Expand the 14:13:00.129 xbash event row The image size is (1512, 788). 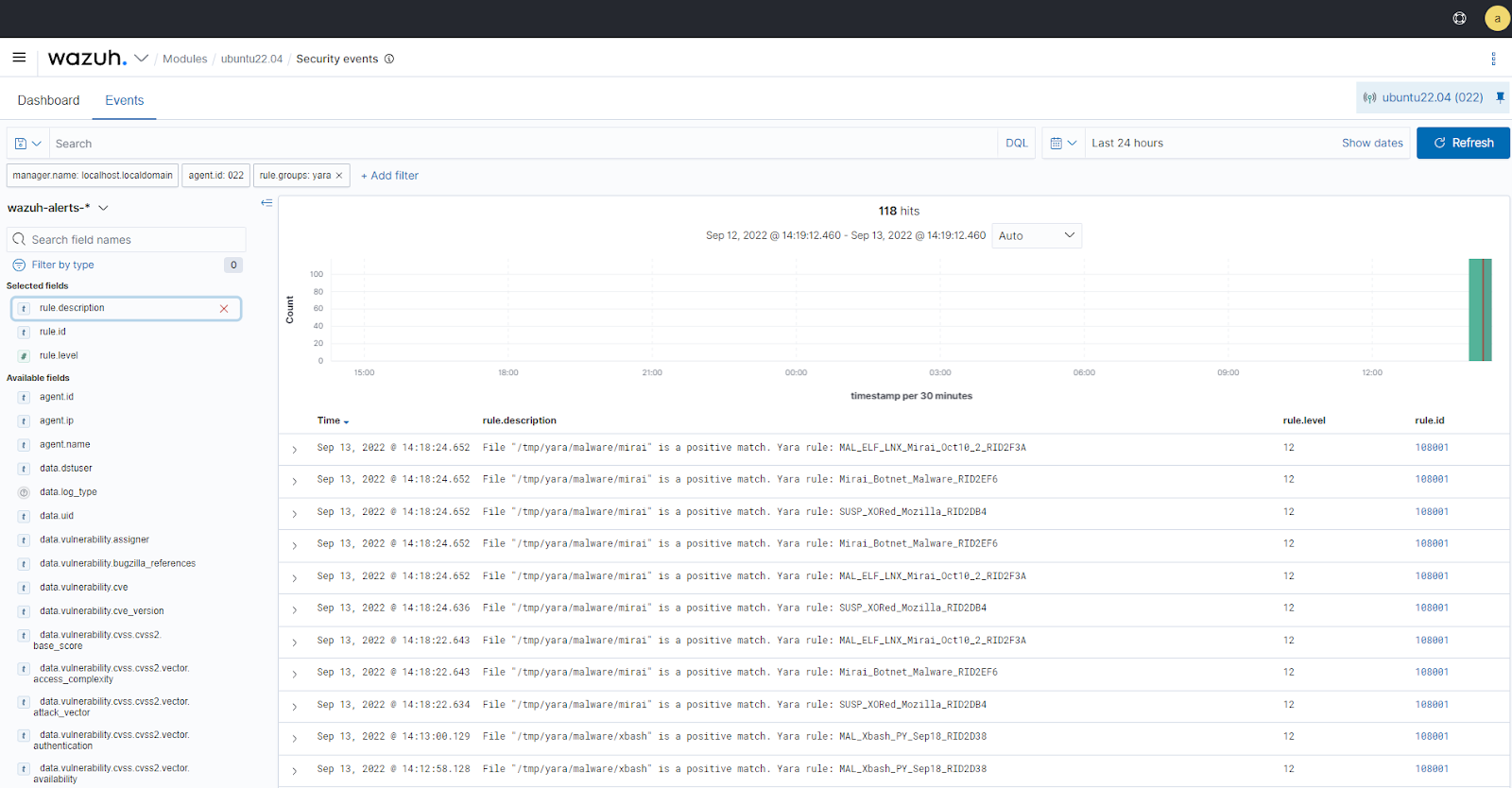click(x=295, y=739)
